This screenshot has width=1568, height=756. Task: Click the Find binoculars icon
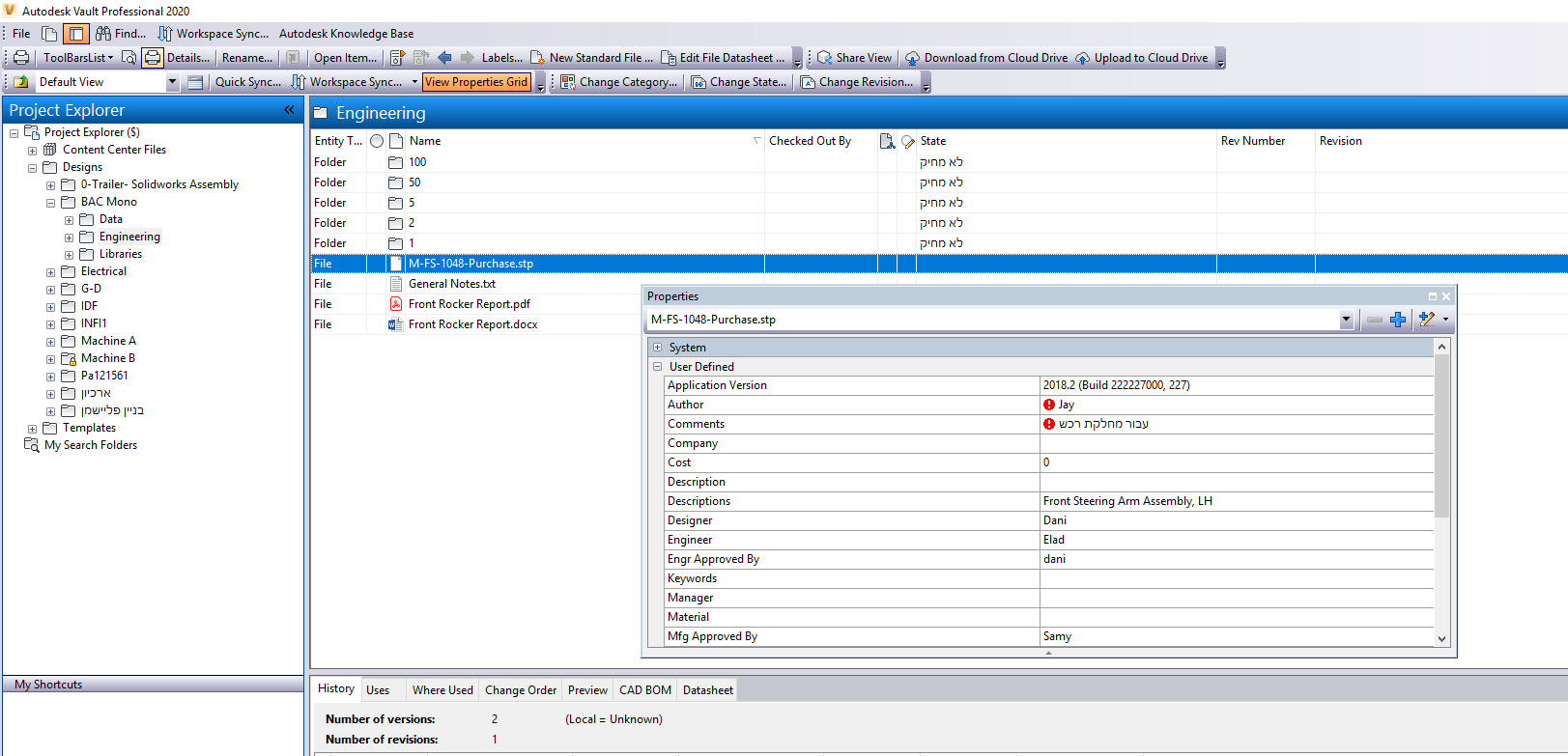[102, 34]
